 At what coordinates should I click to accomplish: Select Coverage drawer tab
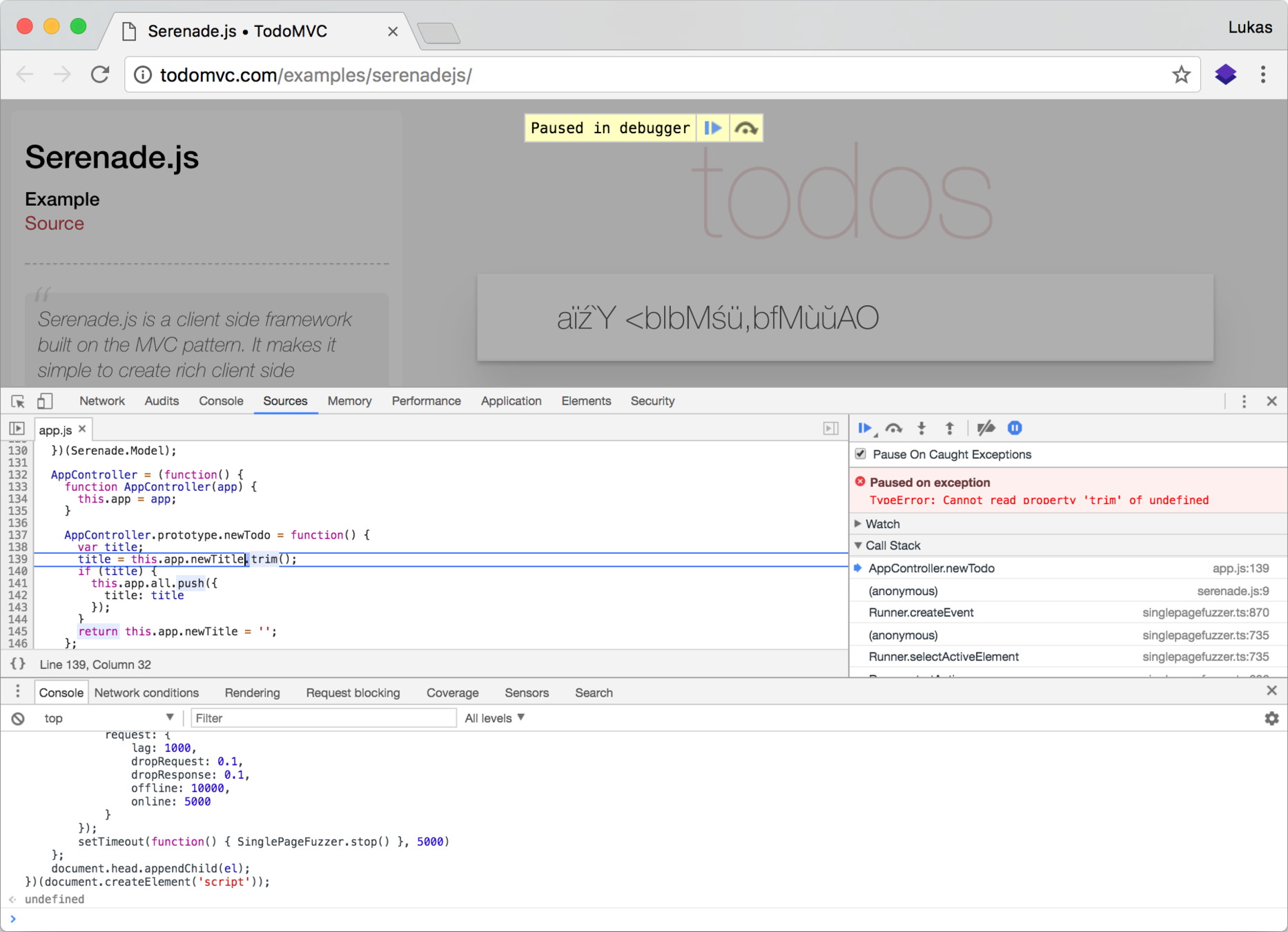pos(452,692)
